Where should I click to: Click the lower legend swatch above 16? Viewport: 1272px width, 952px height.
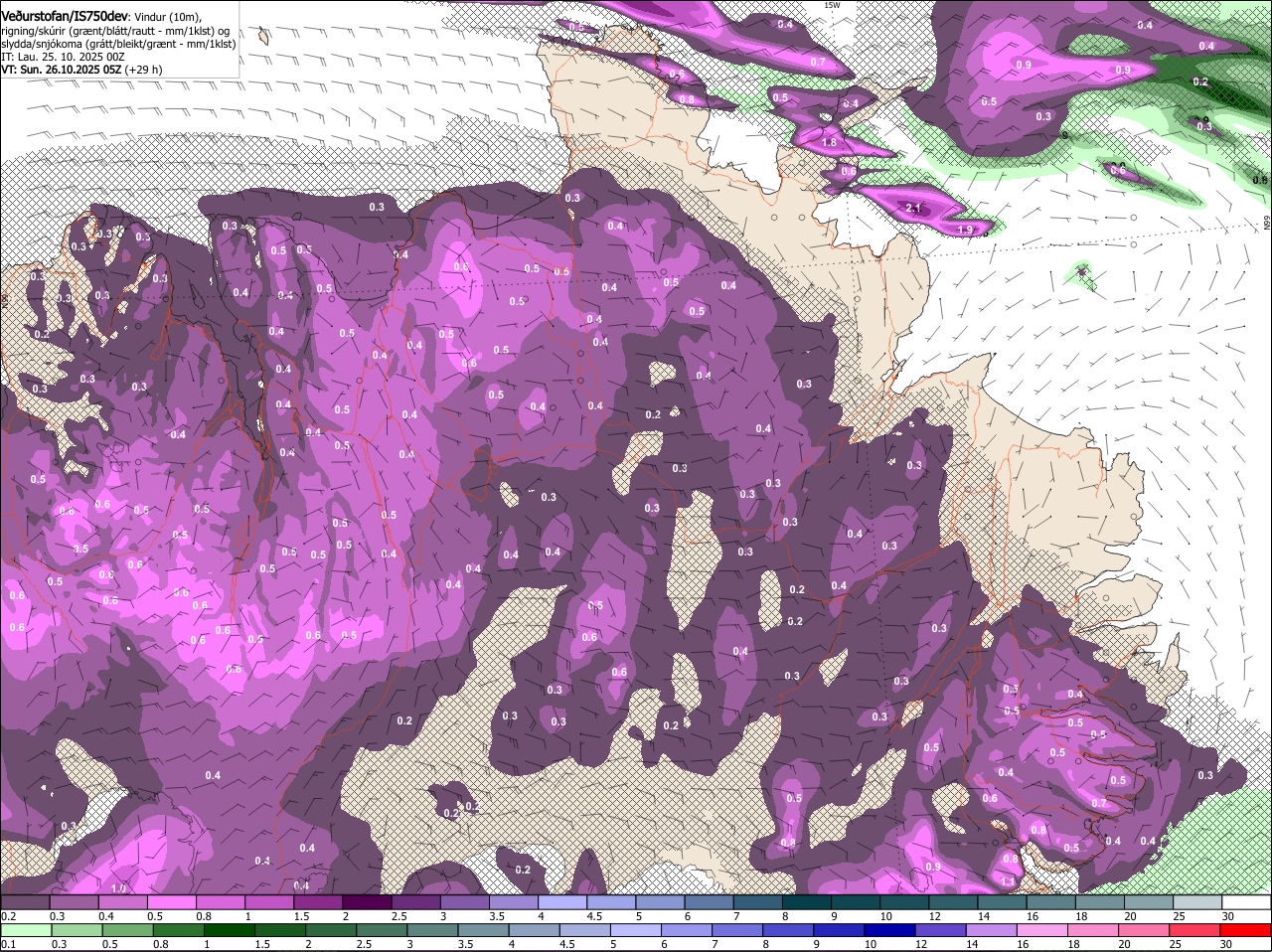[1043, 930]
